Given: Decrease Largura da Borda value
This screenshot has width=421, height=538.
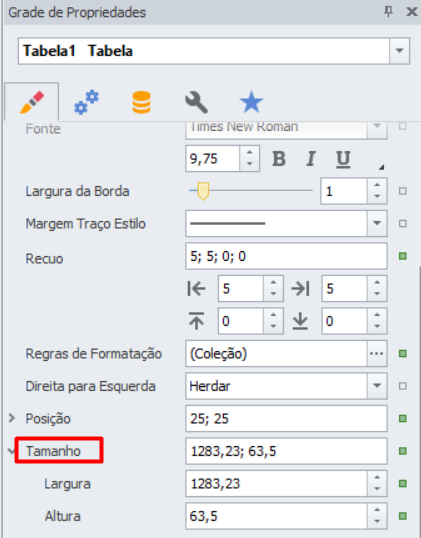Looking at the screenshot, I should pos(377,197).
